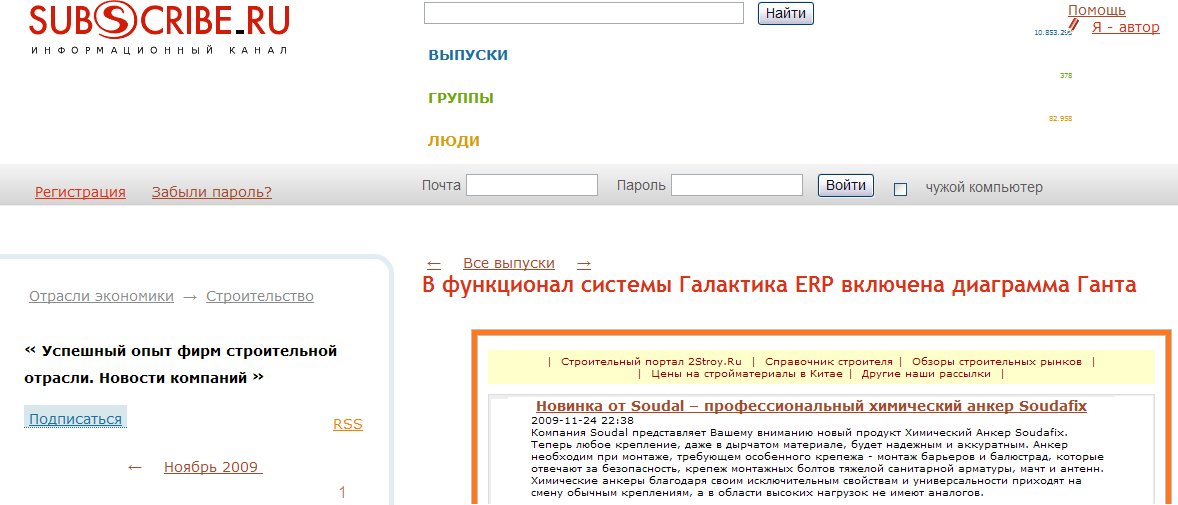Viewport: 1178px width, 505px height.
Task: Go to previous issue with left arrow
Action: 433,264
